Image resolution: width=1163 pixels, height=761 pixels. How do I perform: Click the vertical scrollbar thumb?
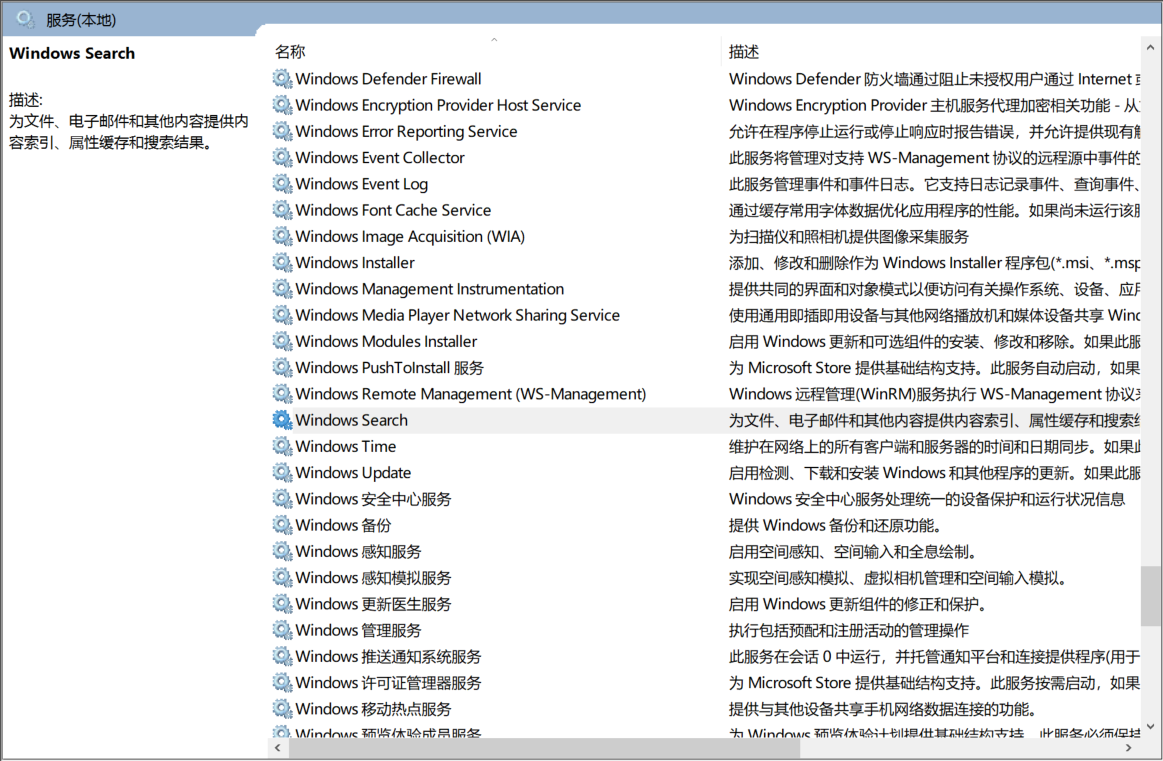click(1150, 596)
